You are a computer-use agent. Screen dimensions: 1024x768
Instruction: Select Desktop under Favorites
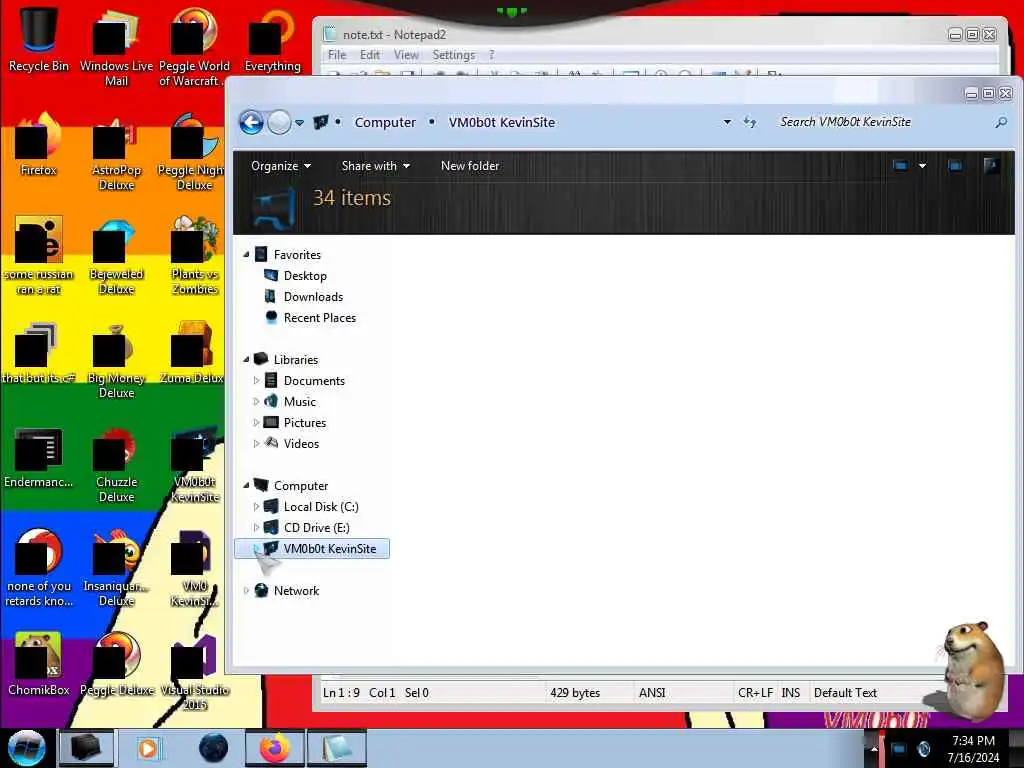[305, 276]
